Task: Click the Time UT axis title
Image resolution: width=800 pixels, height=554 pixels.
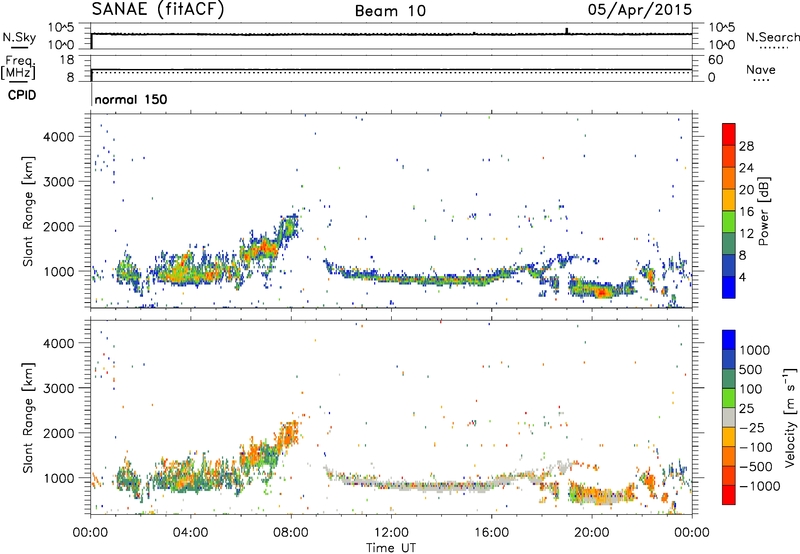Action: [391, 548]
